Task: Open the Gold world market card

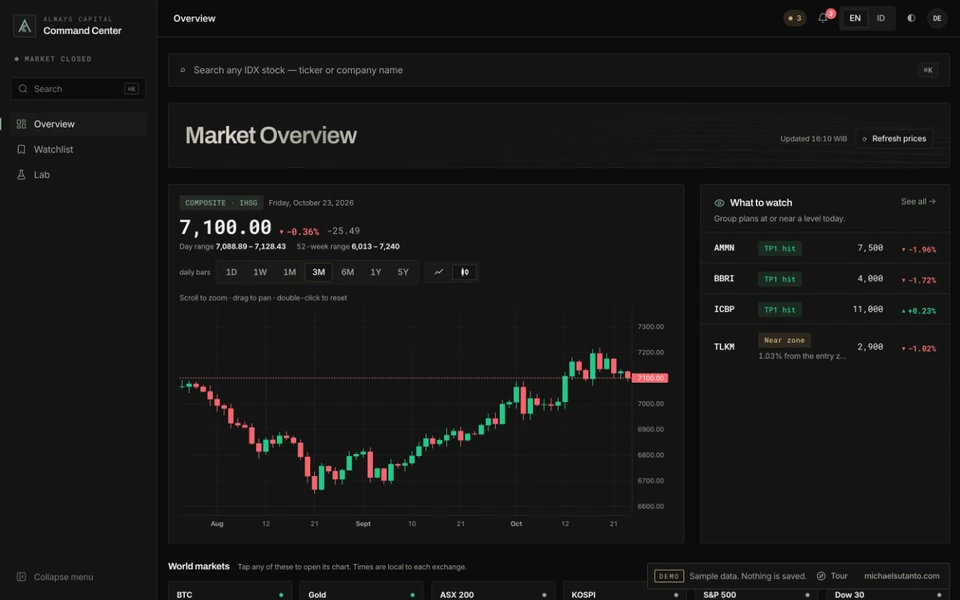Action: coord(361,591)
